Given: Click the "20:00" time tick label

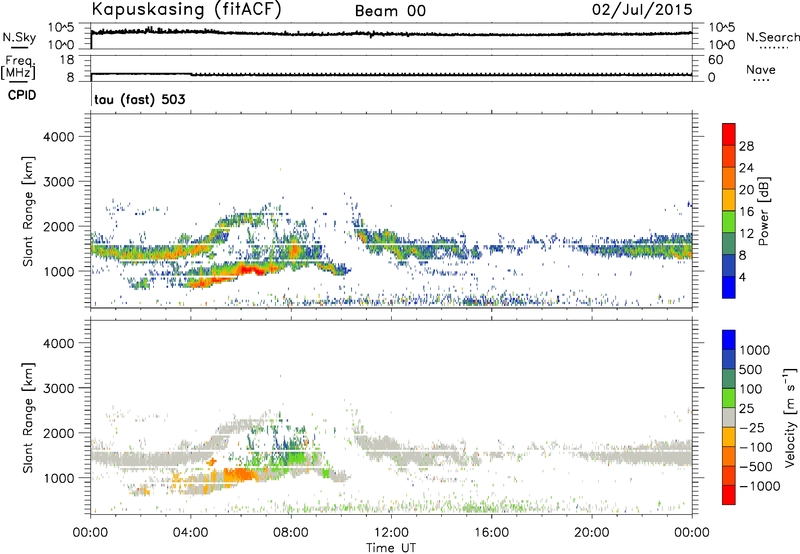Looking at the screenshot, I should (x=592, y=533).
